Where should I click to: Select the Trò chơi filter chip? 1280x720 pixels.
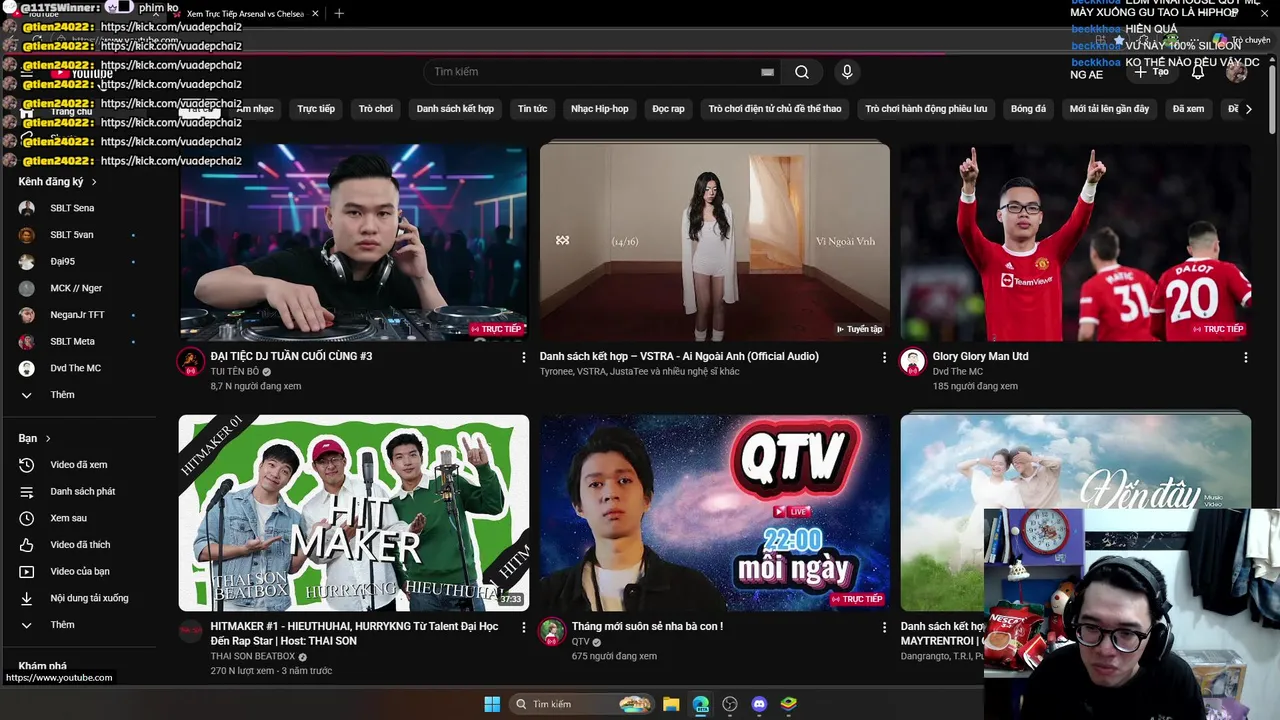tap(376, 109)
